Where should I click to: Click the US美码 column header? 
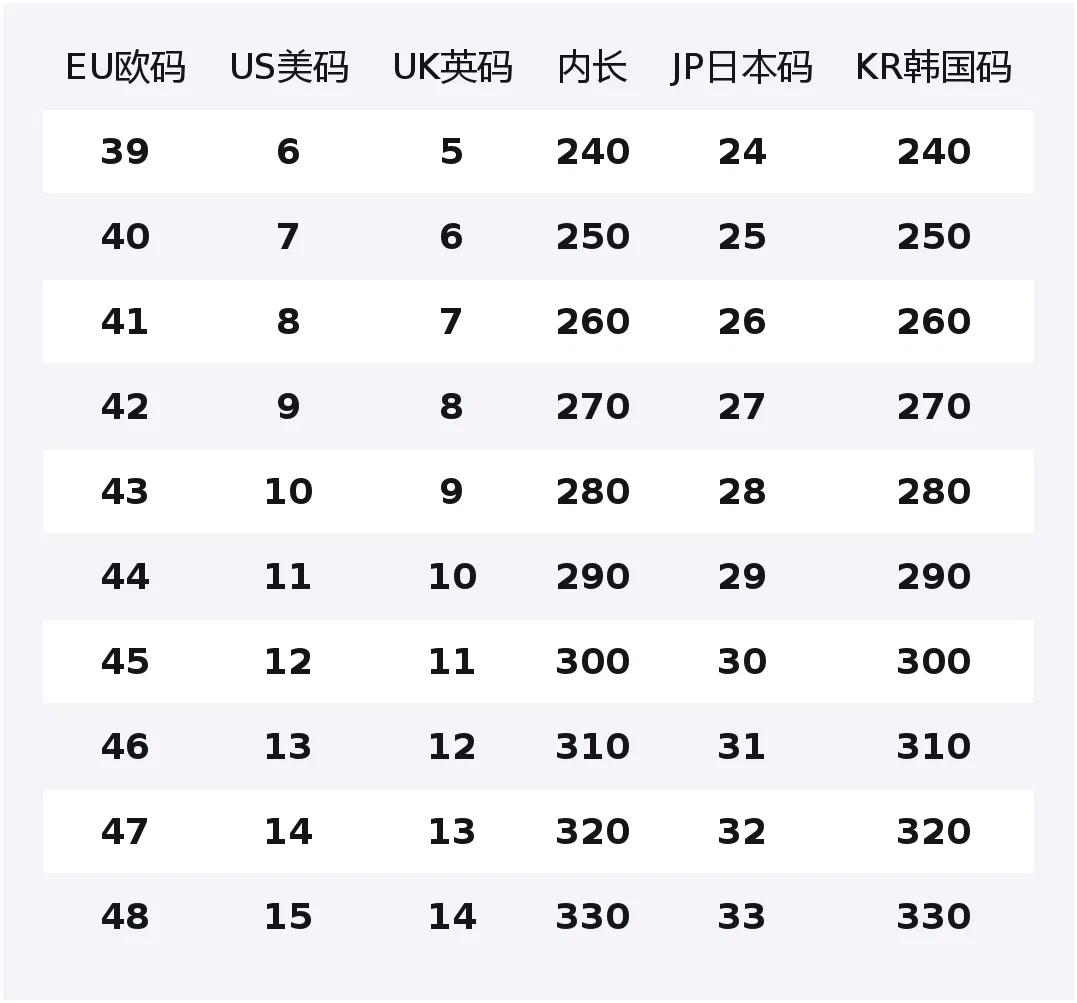coord(289,67)
